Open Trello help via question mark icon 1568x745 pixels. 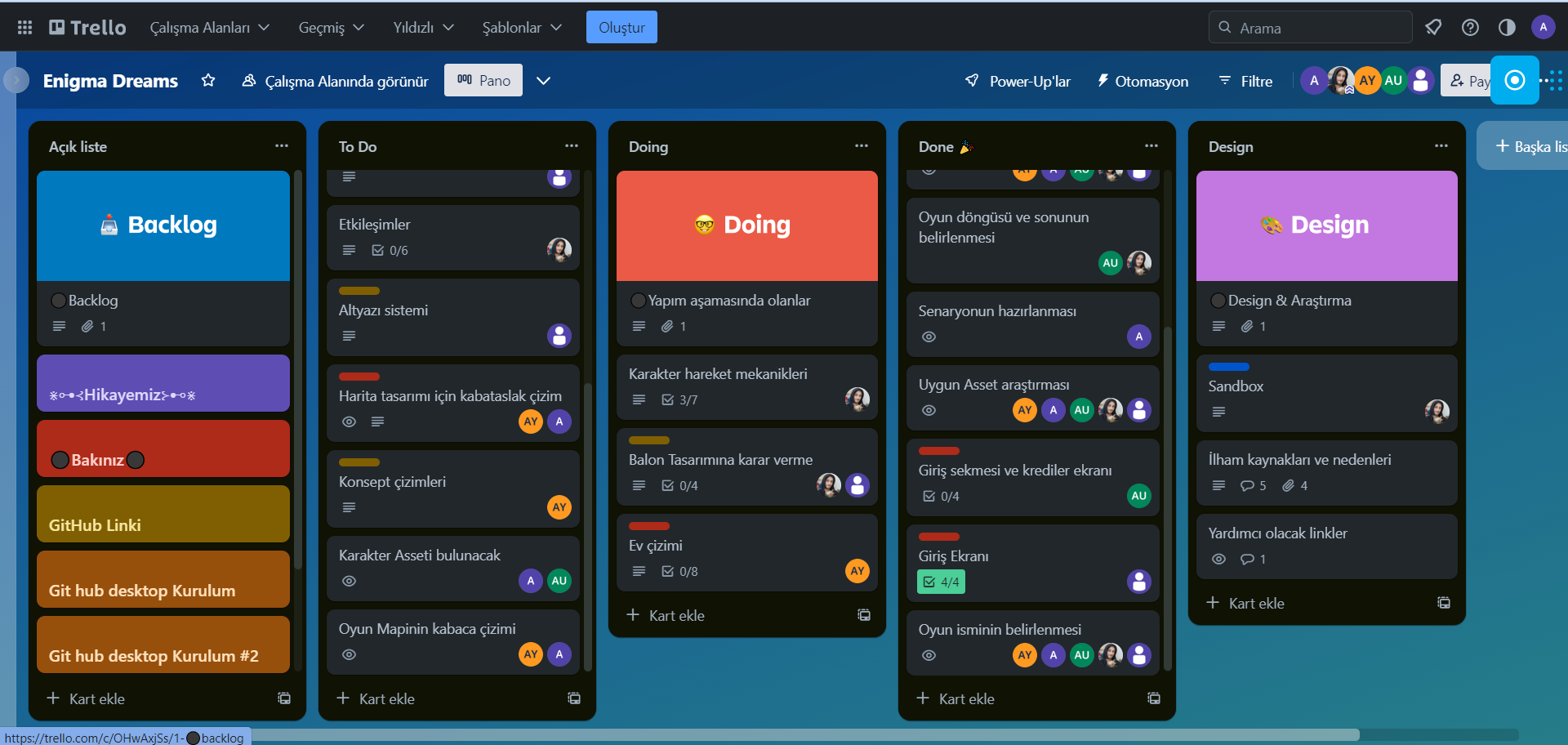[1471, 27]
